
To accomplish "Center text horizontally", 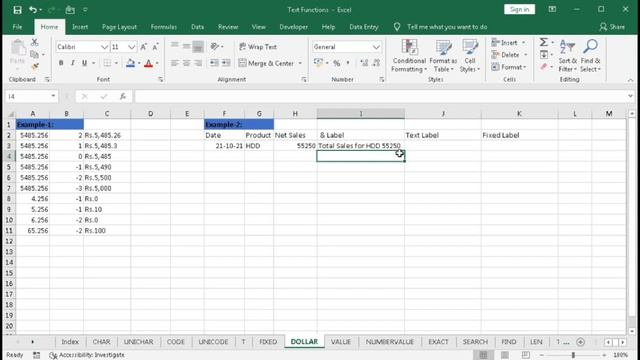I will (187, 63).
